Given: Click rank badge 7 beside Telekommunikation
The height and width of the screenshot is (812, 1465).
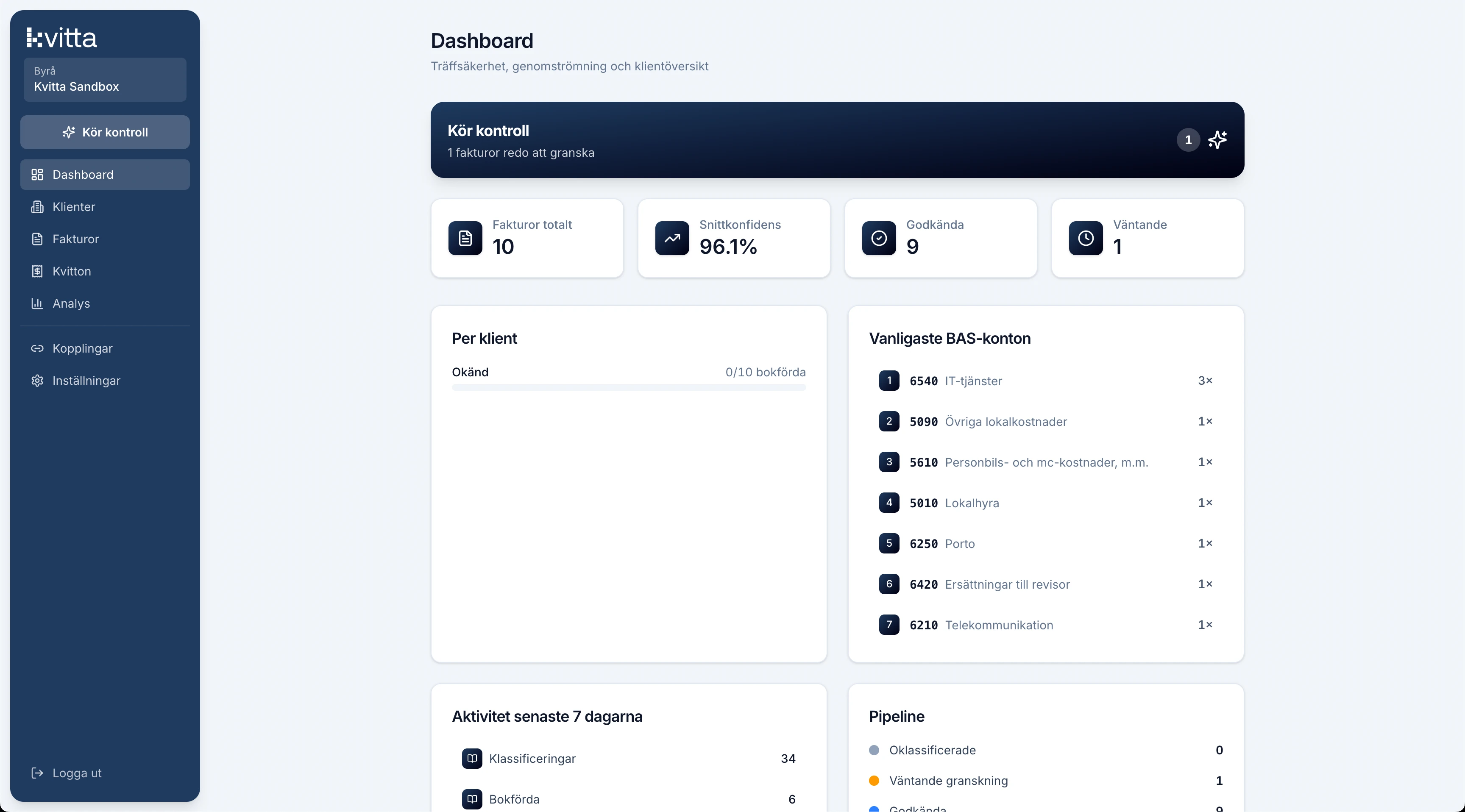Looking at the screenshot, I should coord(889,624).
